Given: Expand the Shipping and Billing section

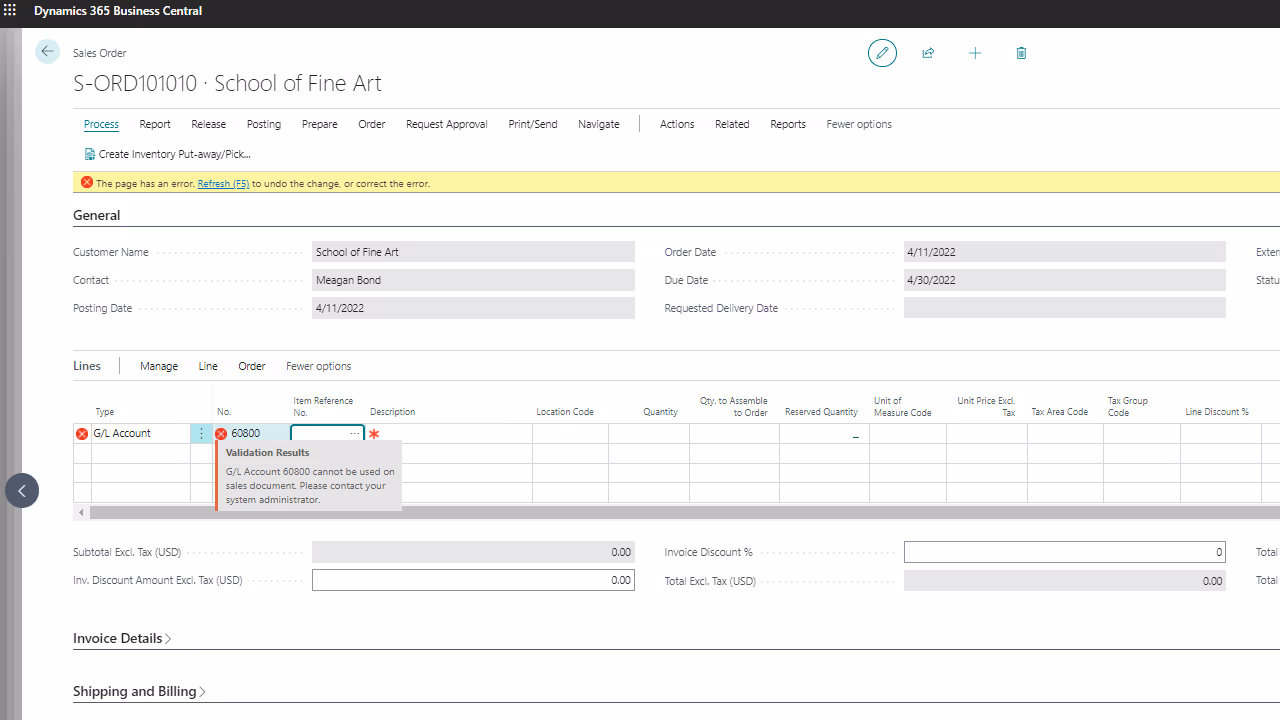Looking at the screenshot, I should point(140,691).
